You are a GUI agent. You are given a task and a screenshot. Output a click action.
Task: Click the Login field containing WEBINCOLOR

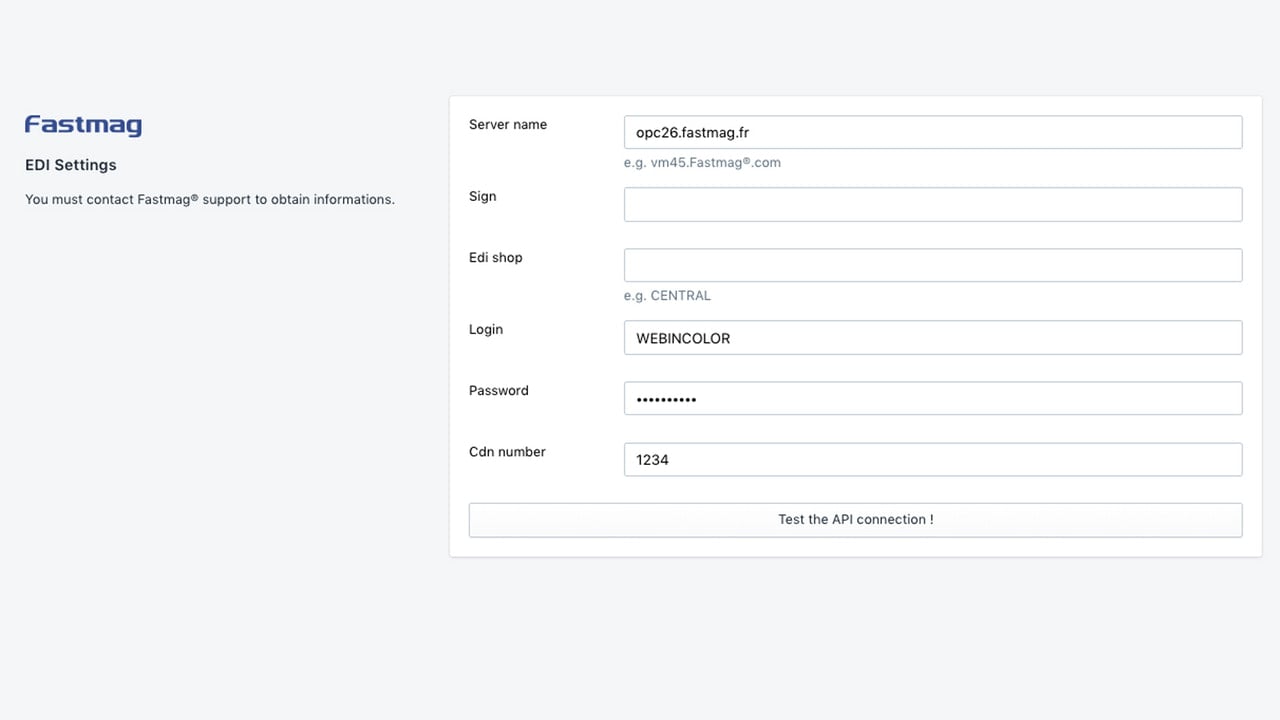pyautogui.click(x=933, y=337)
